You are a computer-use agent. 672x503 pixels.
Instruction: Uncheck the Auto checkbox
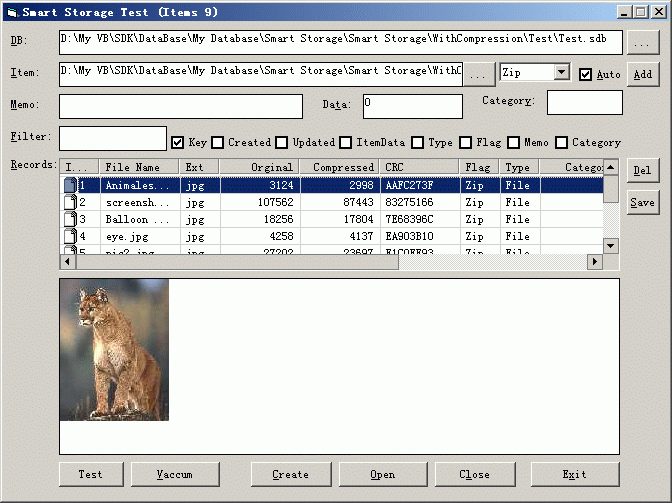point(586,74)
